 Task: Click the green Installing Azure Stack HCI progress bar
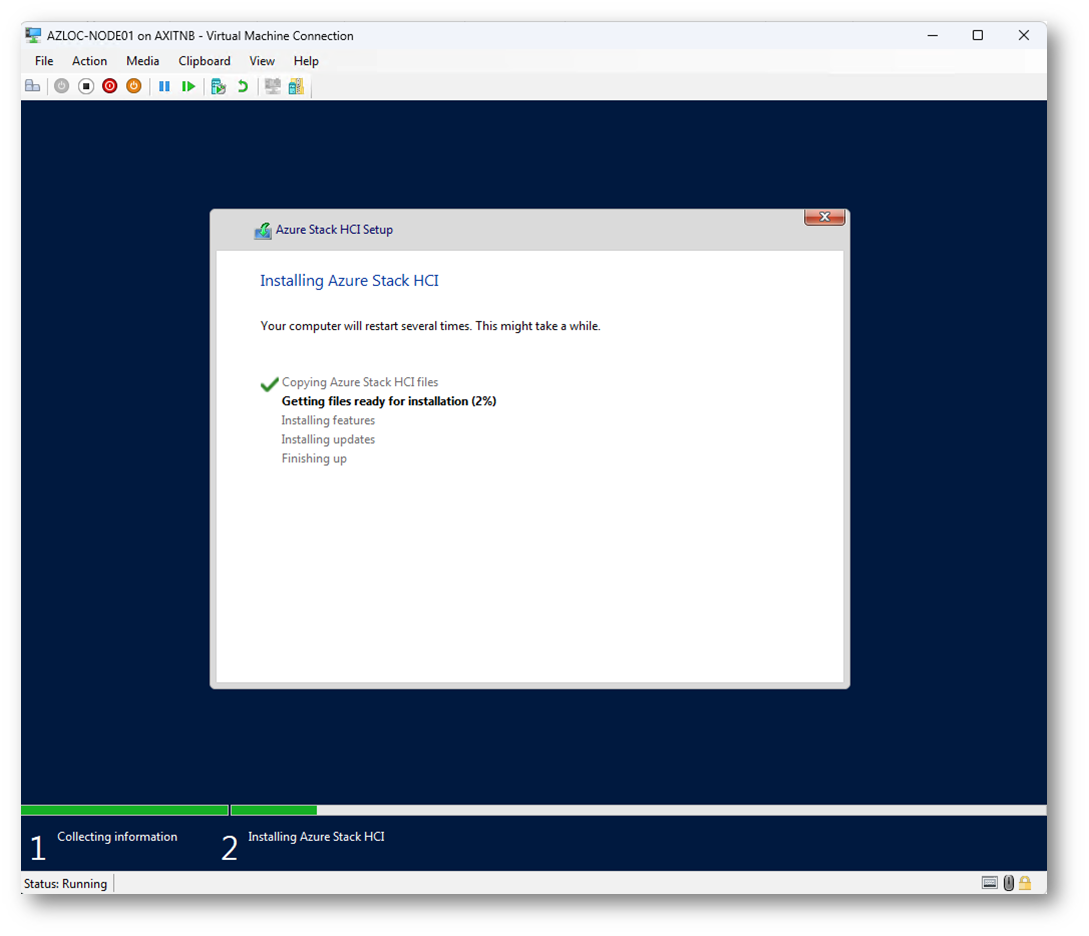274,810
